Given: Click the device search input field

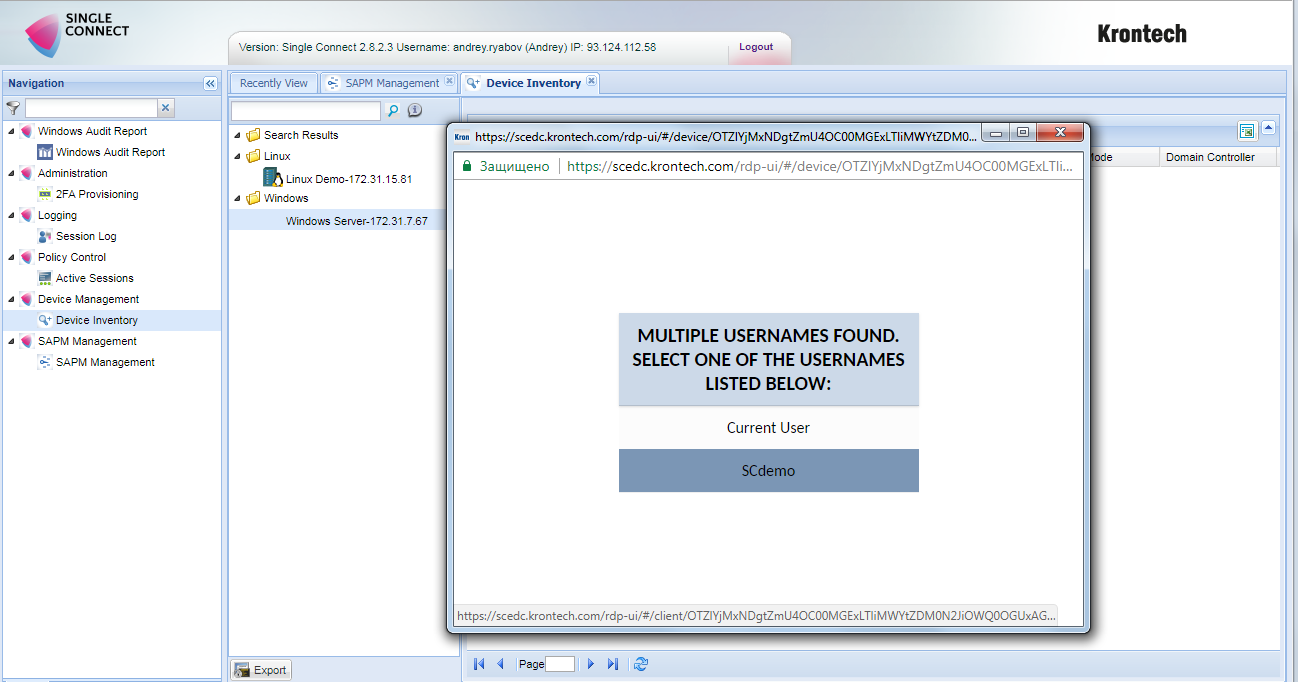Looking at the screenshot, I should (306, 110).
